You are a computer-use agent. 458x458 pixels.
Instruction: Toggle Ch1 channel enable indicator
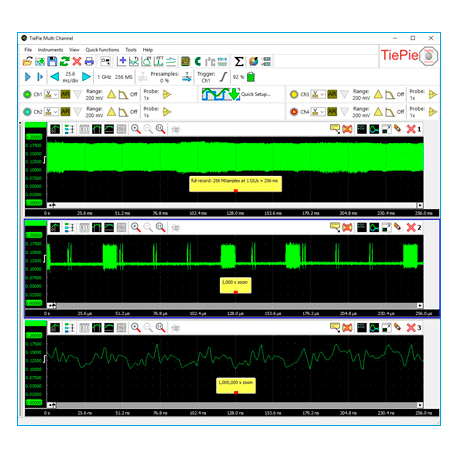tap(27, 94)
